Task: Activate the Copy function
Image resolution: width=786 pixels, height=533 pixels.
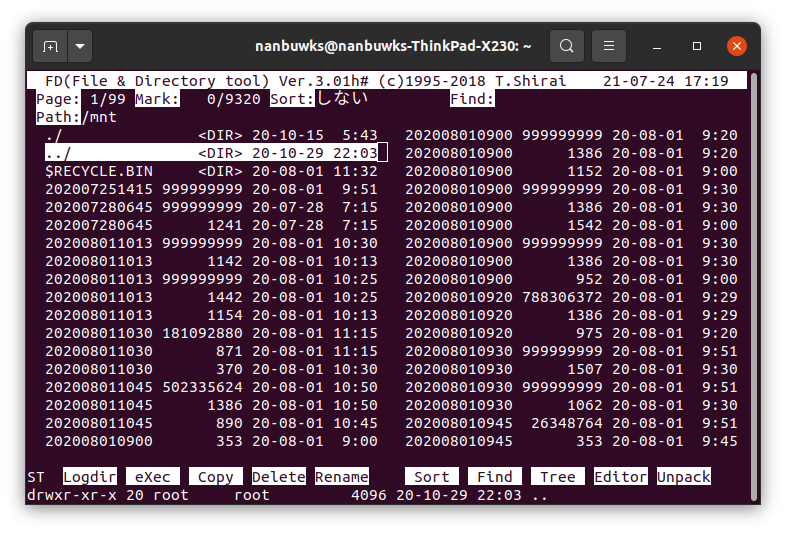Action: 216,476
